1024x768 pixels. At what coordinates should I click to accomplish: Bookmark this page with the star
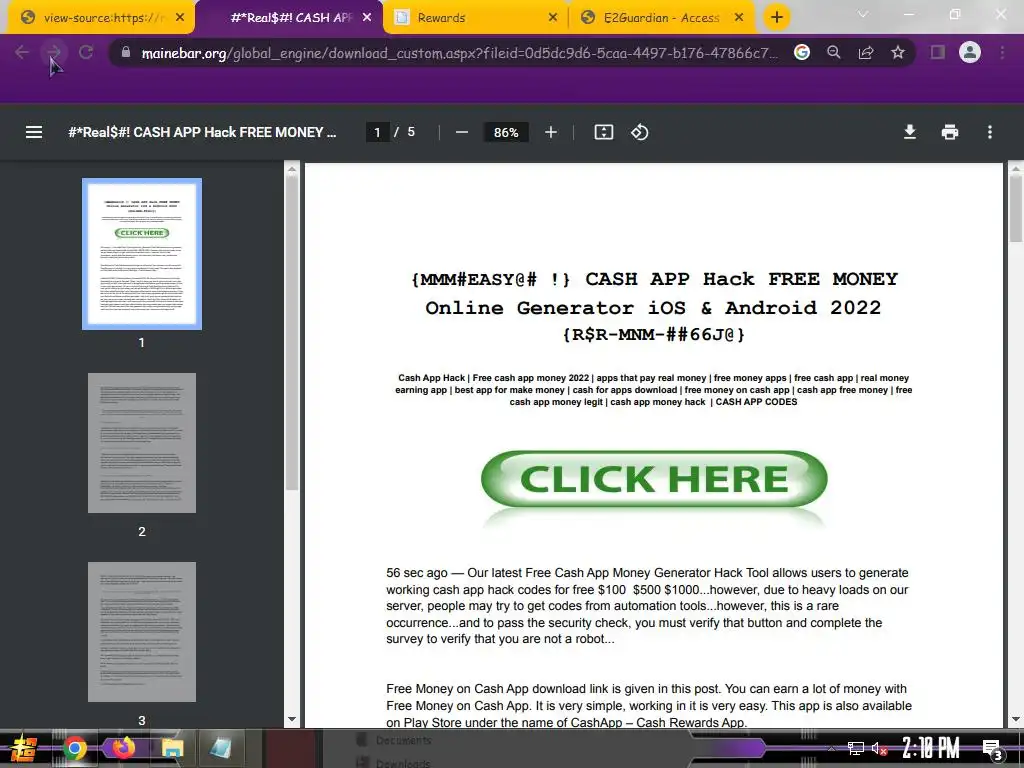tap(898, 52)
